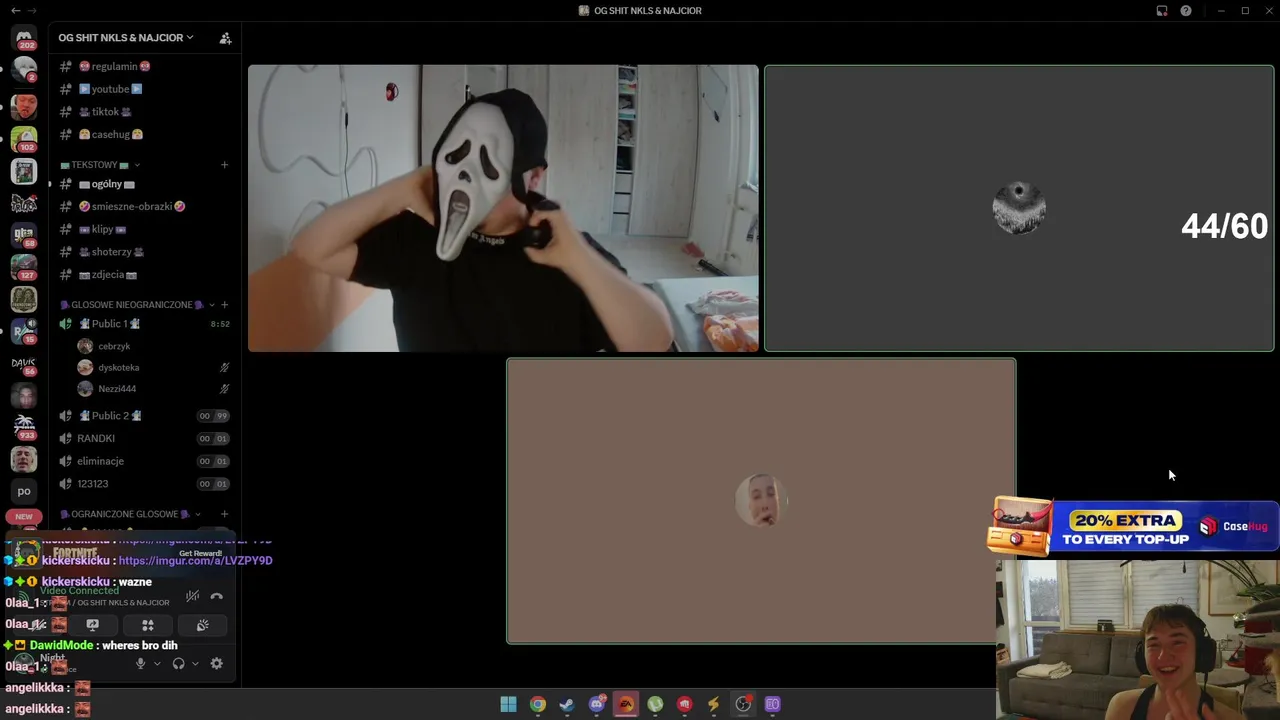
Task: Open GTA server icon with 58 badge
Action: (24, 235)
